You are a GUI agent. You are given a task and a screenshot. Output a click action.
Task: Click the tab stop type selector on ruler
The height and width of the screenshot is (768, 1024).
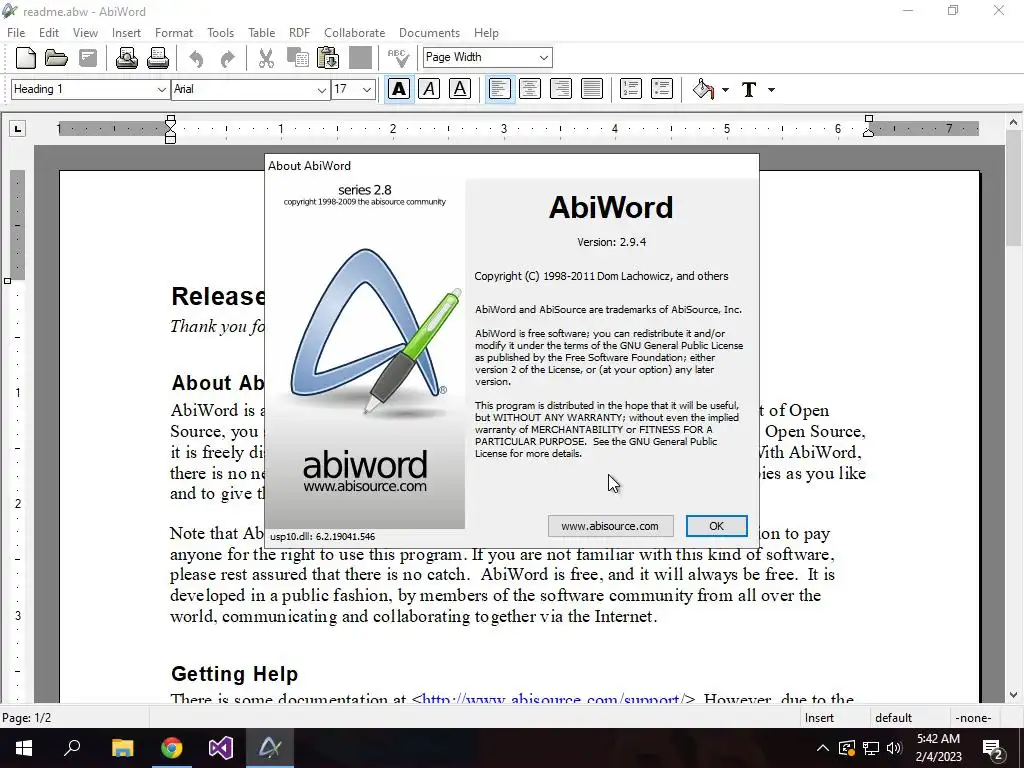[18, 129]
